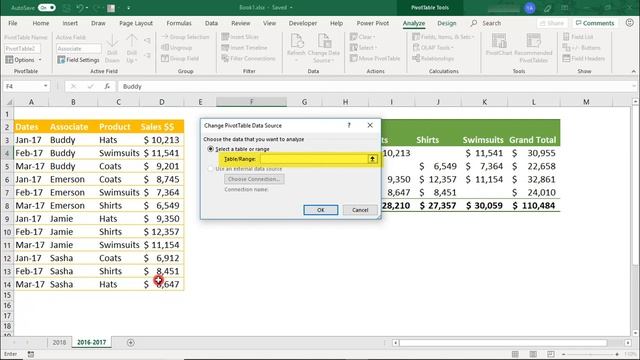Viewport: 640px width, 360px height.
Task: Open the Clear dropdown in Actions
Action: coord(363,37)
